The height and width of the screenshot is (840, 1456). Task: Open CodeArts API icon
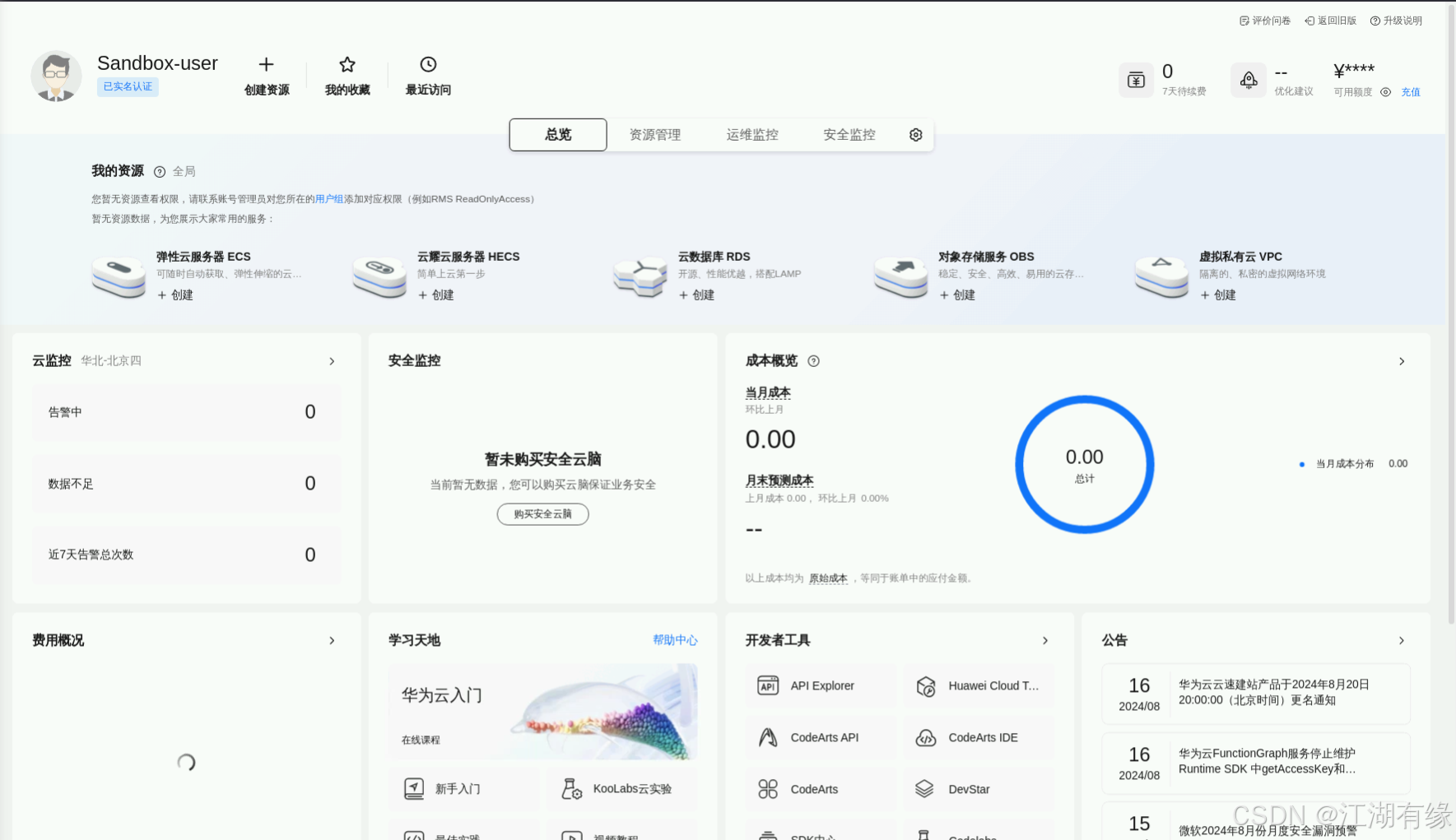point(768,737)
